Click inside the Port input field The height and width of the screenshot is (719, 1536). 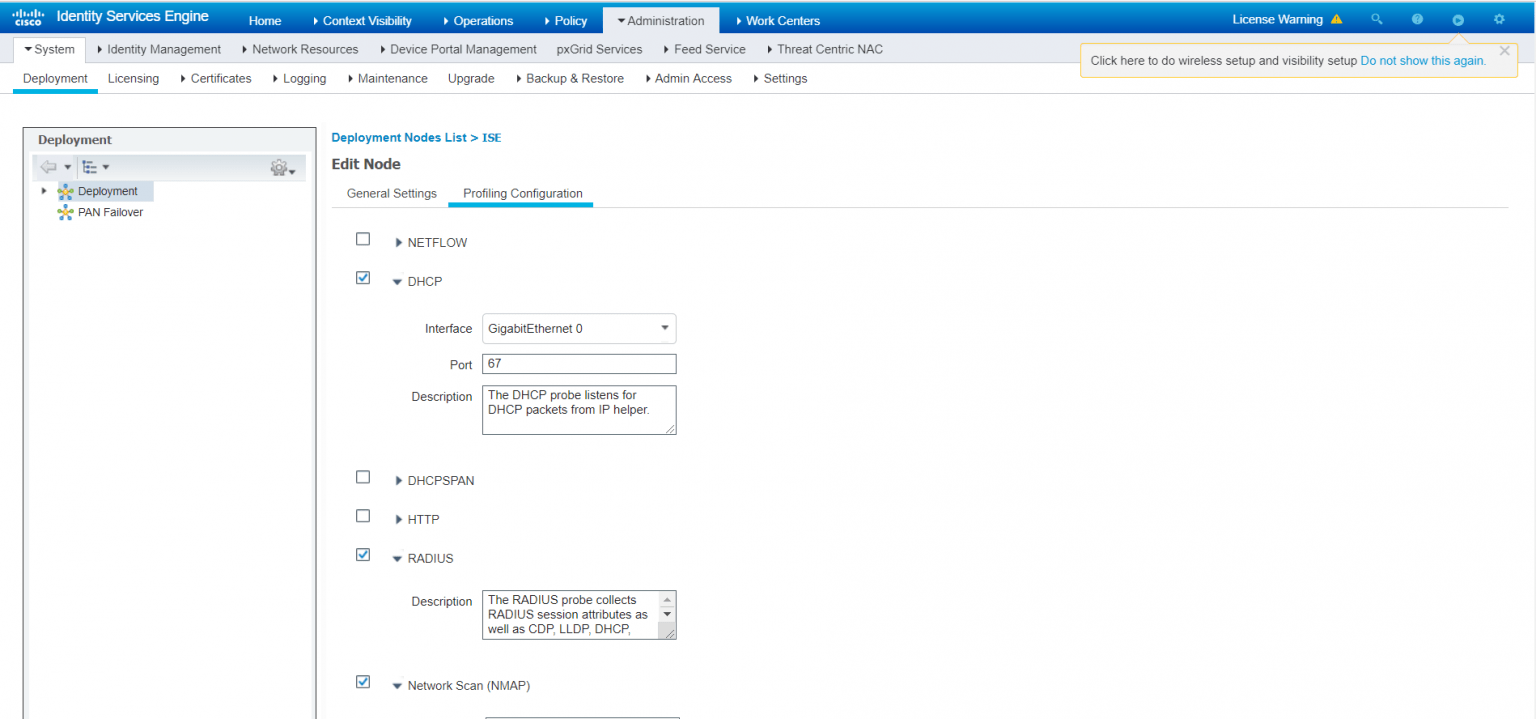pos(579,363)
